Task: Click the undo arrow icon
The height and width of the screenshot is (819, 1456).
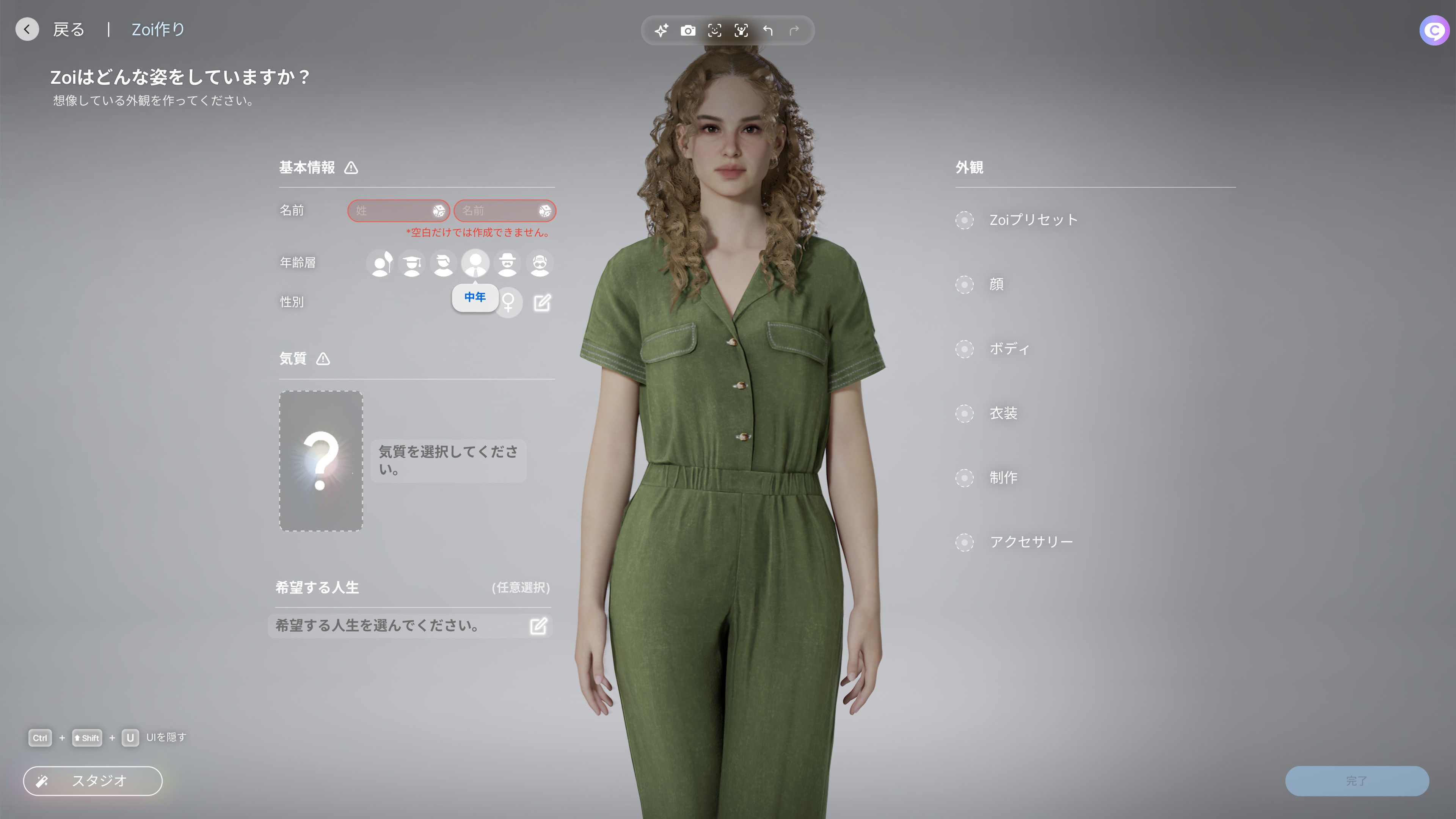Action: coord(767,30)
